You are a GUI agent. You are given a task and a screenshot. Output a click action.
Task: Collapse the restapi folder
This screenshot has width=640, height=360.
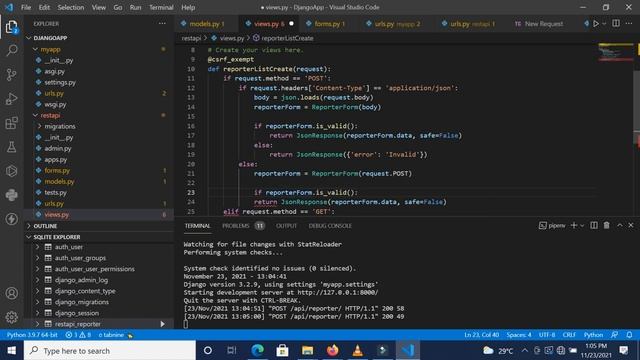36,116
